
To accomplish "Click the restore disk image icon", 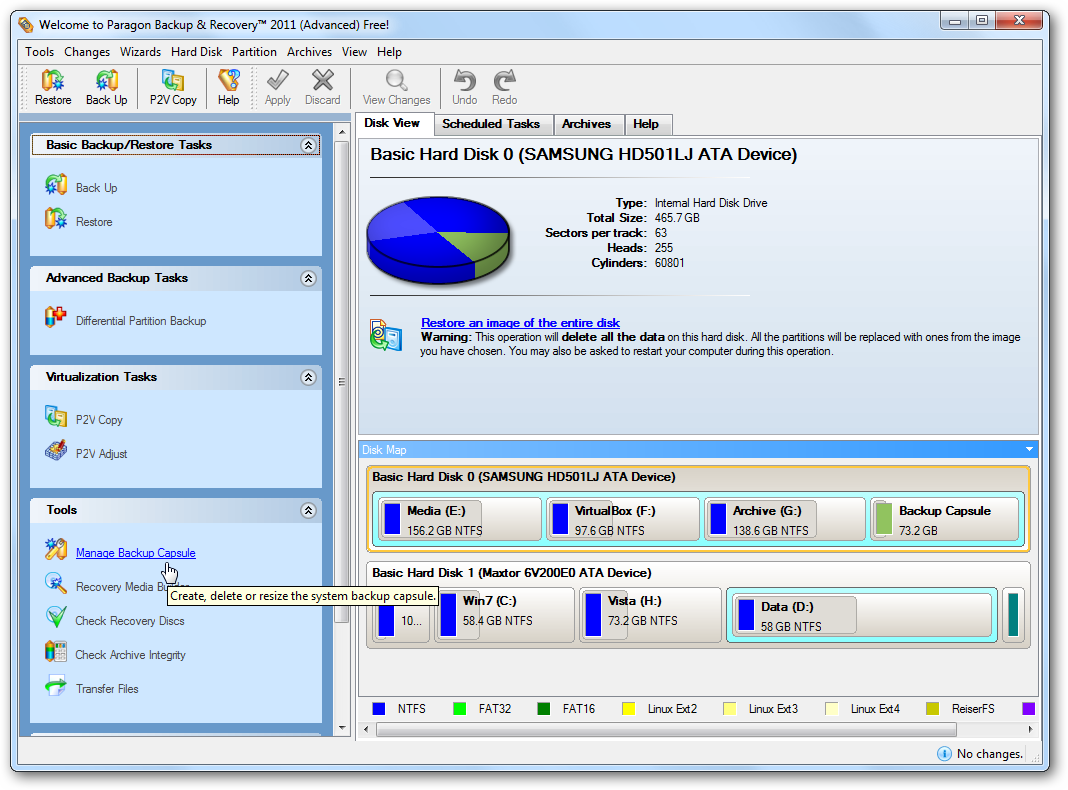I will click(386, 335).
